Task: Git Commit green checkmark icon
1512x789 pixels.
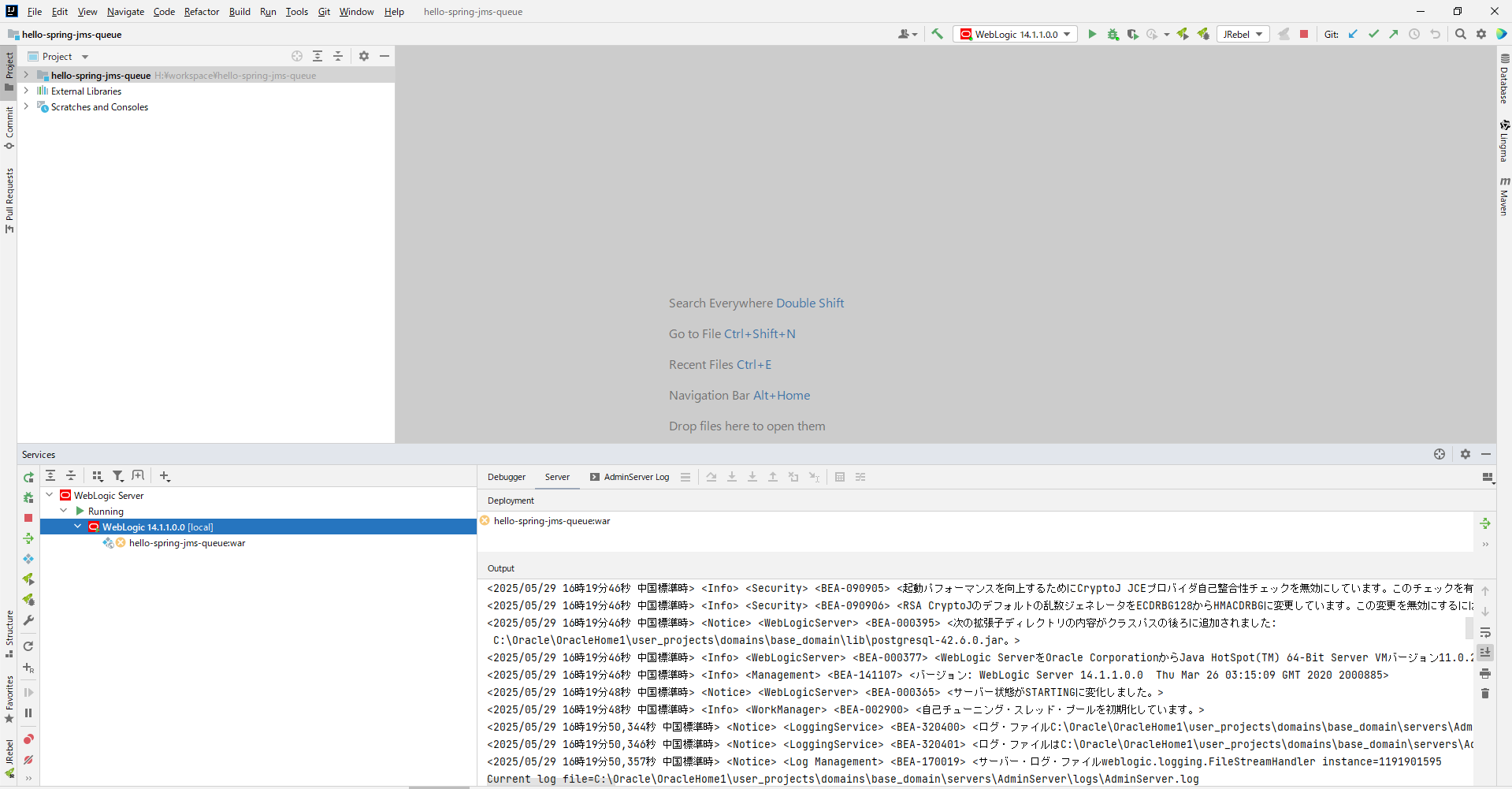Action: [x=1373, y=34]
